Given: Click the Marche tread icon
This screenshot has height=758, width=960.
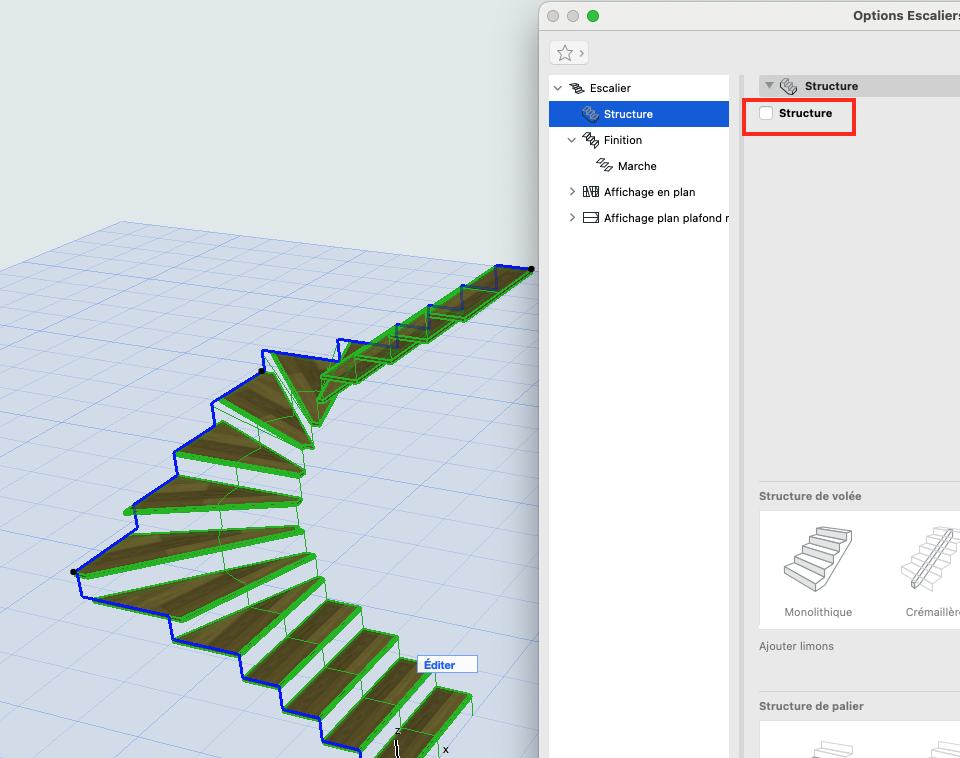Looking at the screenshot, I should coord(604,165).
